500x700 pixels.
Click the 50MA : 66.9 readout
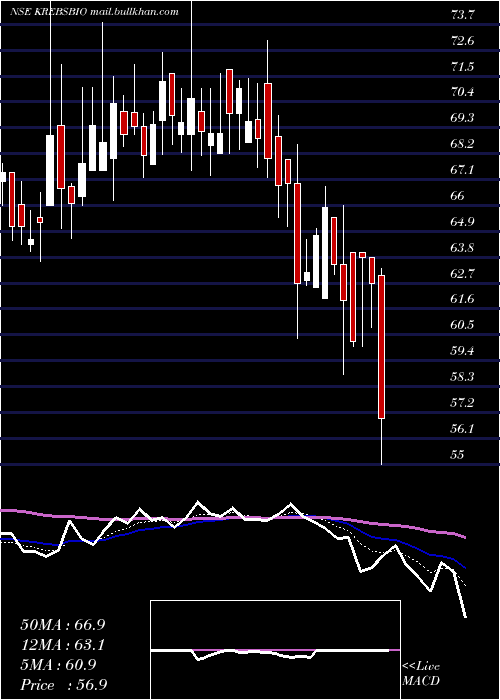tap(63, 625)
